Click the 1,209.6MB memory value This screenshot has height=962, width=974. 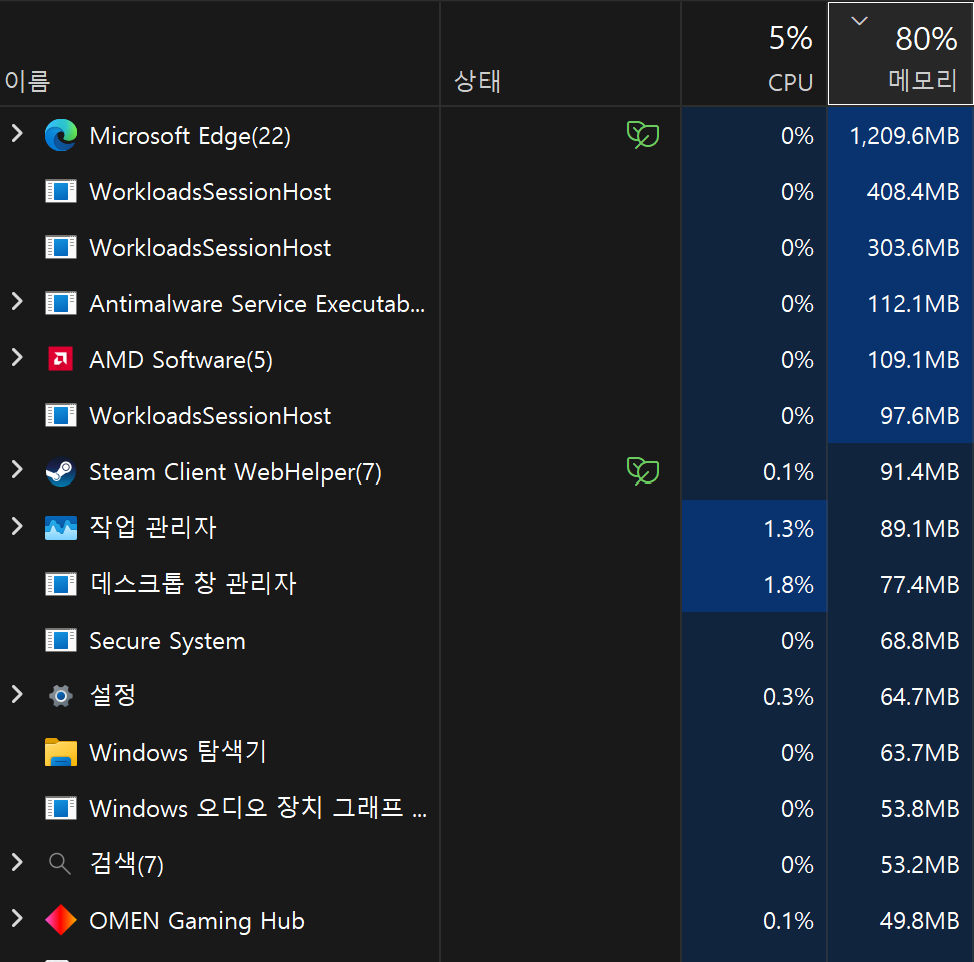[904, 136]
